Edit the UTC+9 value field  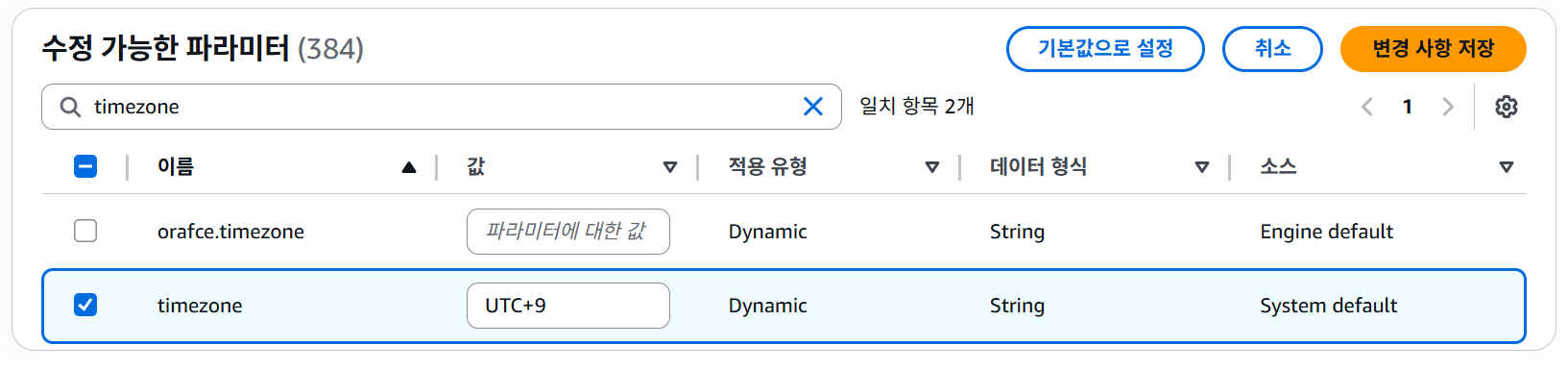point(568,306)
